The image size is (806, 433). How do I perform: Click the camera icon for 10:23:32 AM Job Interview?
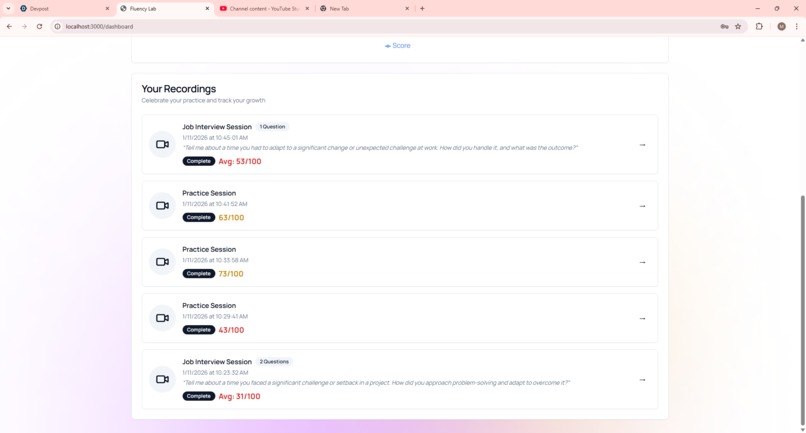[162, 379]
